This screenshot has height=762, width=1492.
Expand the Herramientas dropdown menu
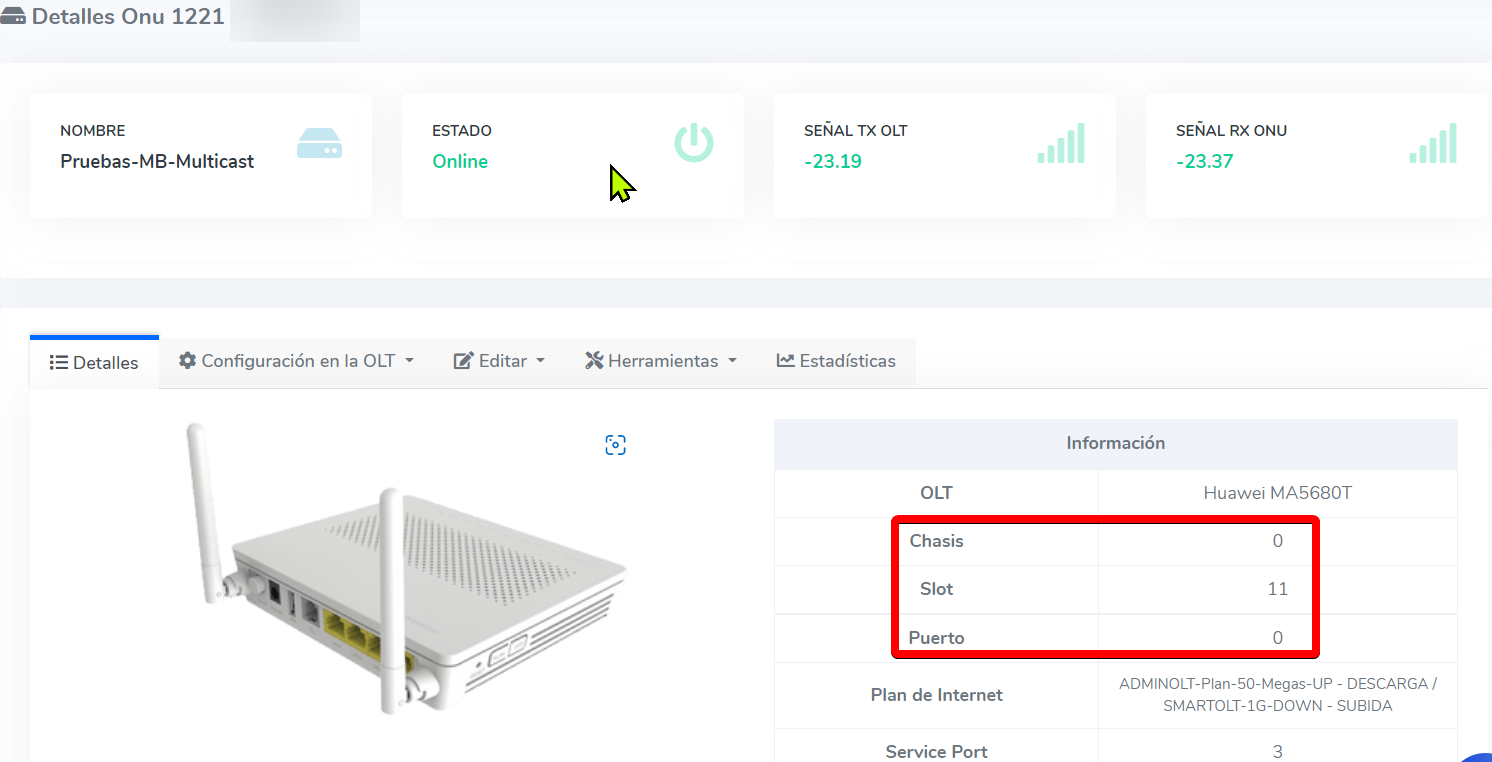[661, 361]
